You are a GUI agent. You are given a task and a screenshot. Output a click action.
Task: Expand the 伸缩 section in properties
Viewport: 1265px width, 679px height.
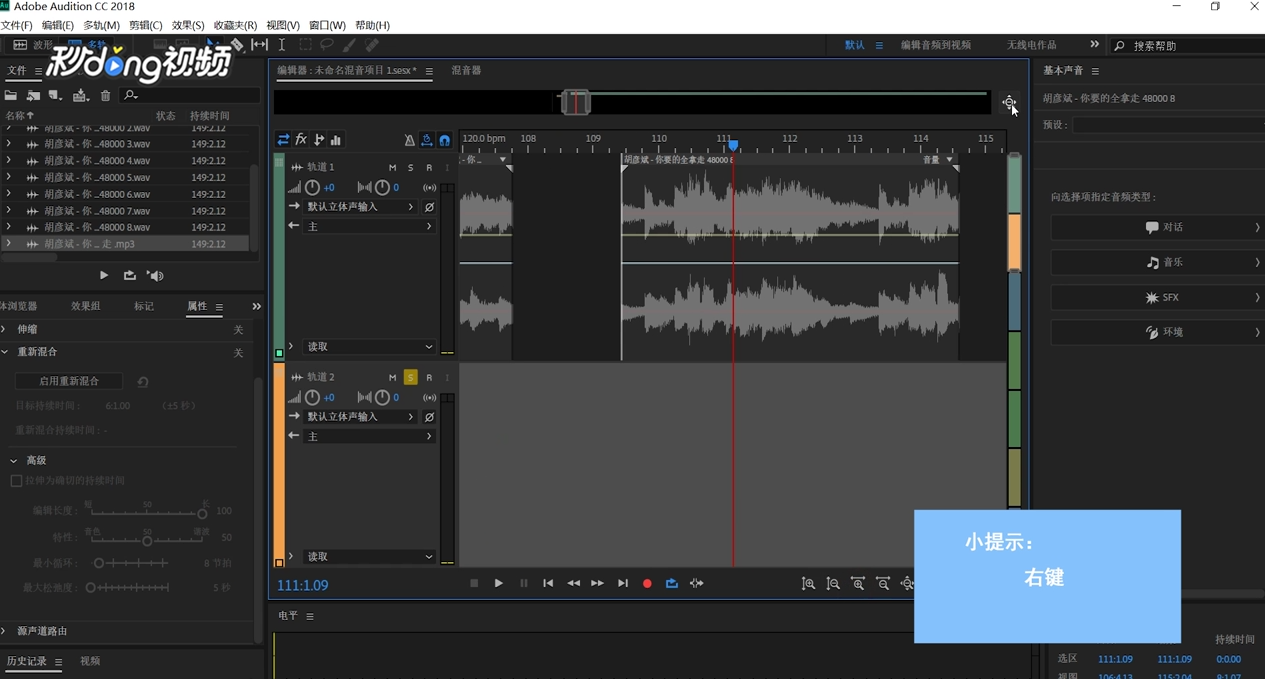coord(4,329)
